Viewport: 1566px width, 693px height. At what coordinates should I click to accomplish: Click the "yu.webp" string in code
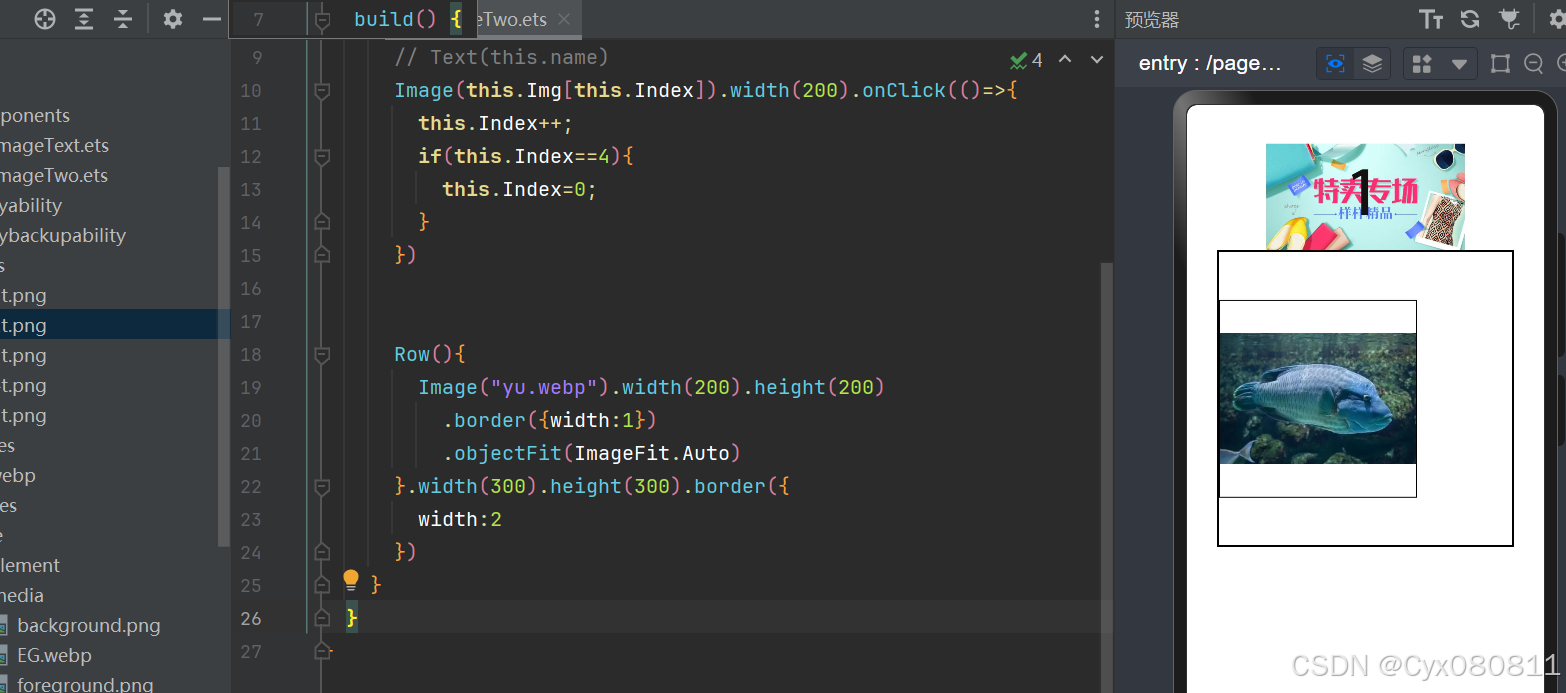pyautogui.click(x=543, y=387)
